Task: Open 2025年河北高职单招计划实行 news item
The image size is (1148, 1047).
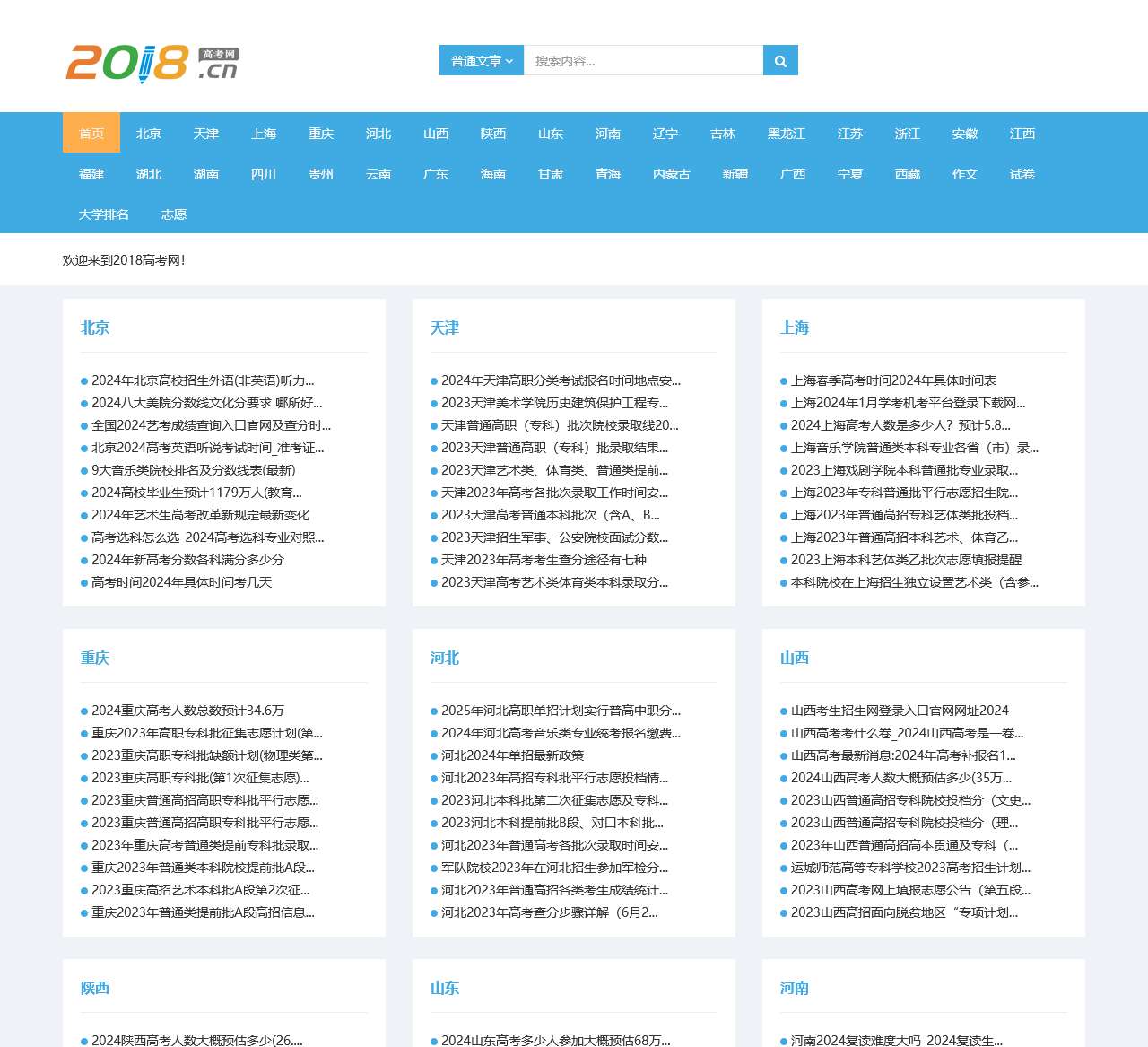Action: [x=561, y=711]
